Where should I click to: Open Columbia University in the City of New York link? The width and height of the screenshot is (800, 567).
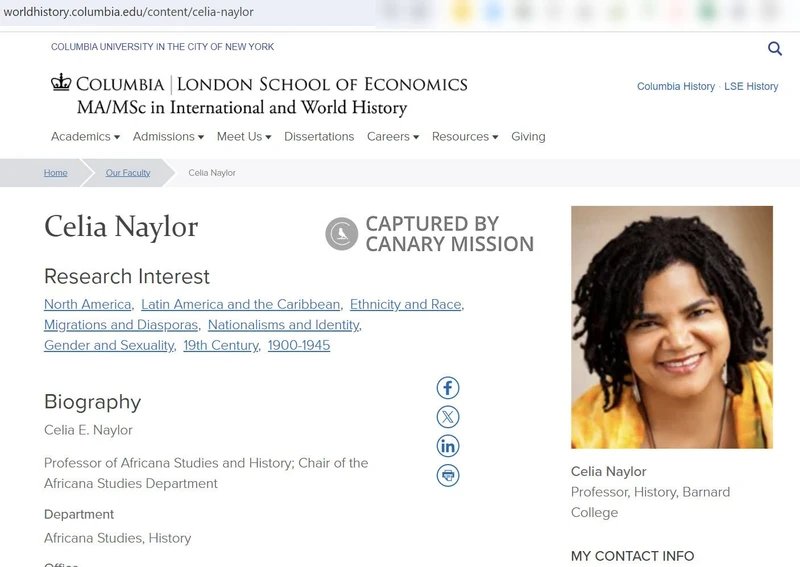(x=162, y=47)
